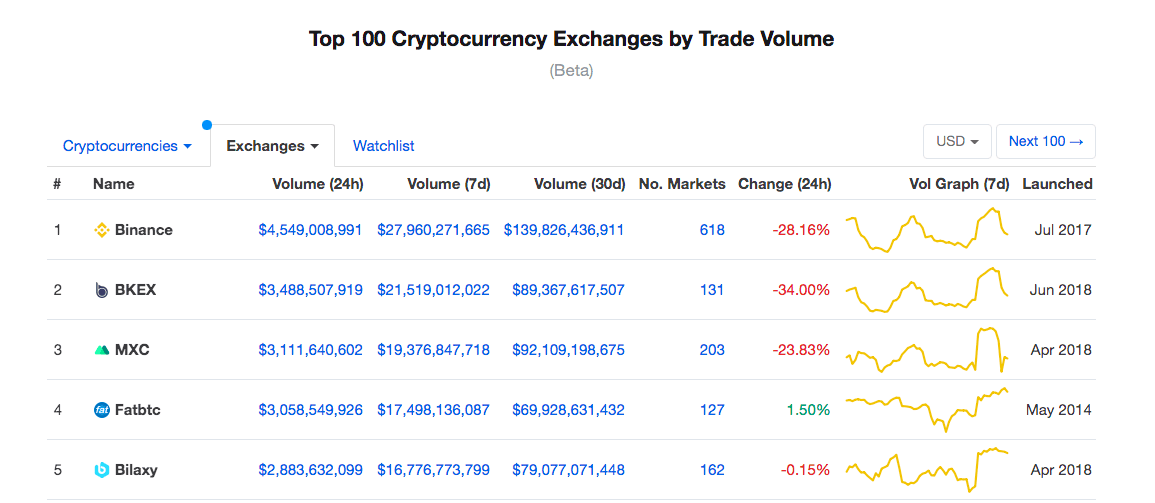Sort by Change (24h) column
Viewport: 1155px width, 503px height.
(784, 184)
